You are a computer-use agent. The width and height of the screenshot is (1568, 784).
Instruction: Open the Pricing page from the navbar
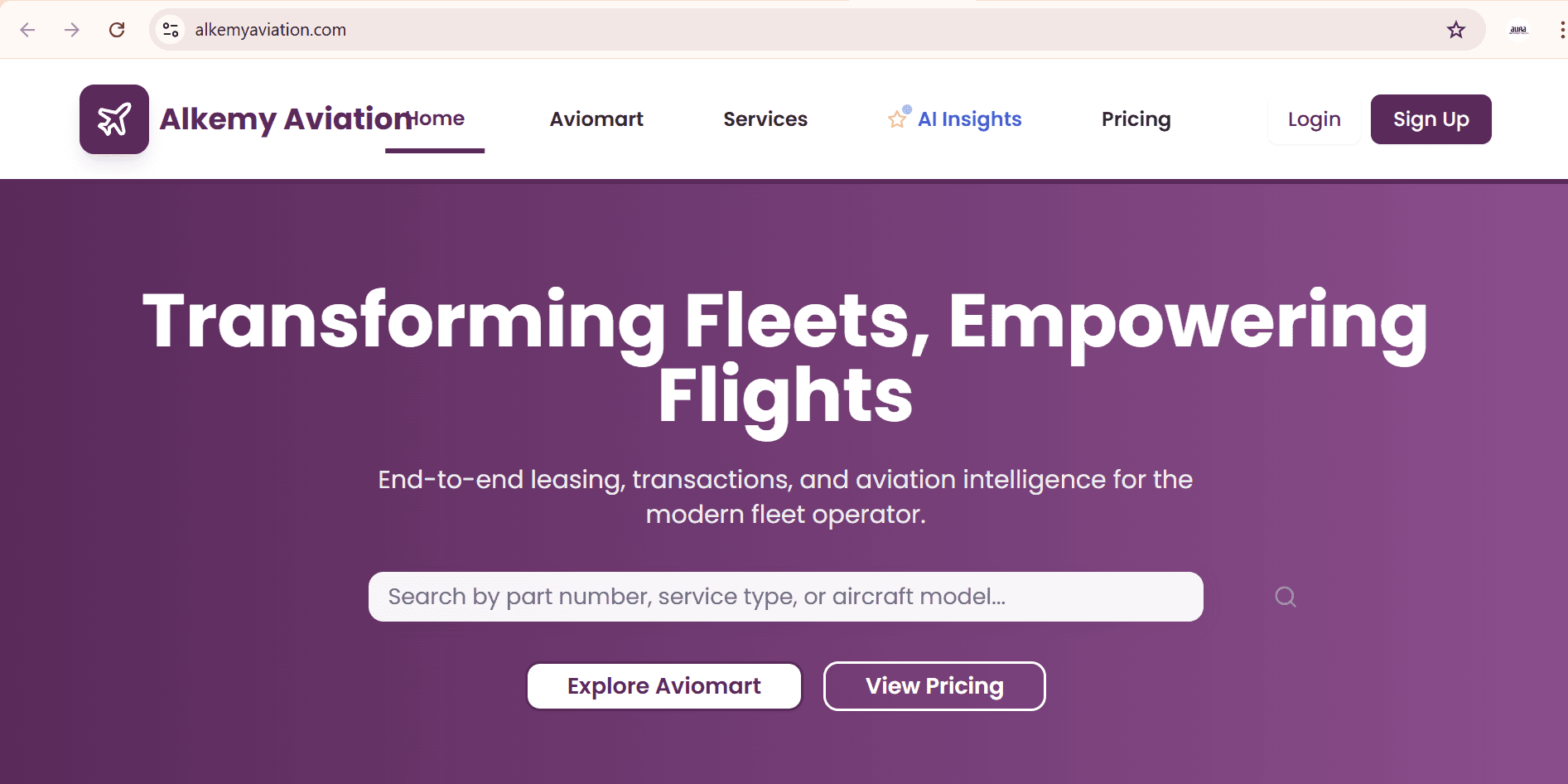[1135, 119]
